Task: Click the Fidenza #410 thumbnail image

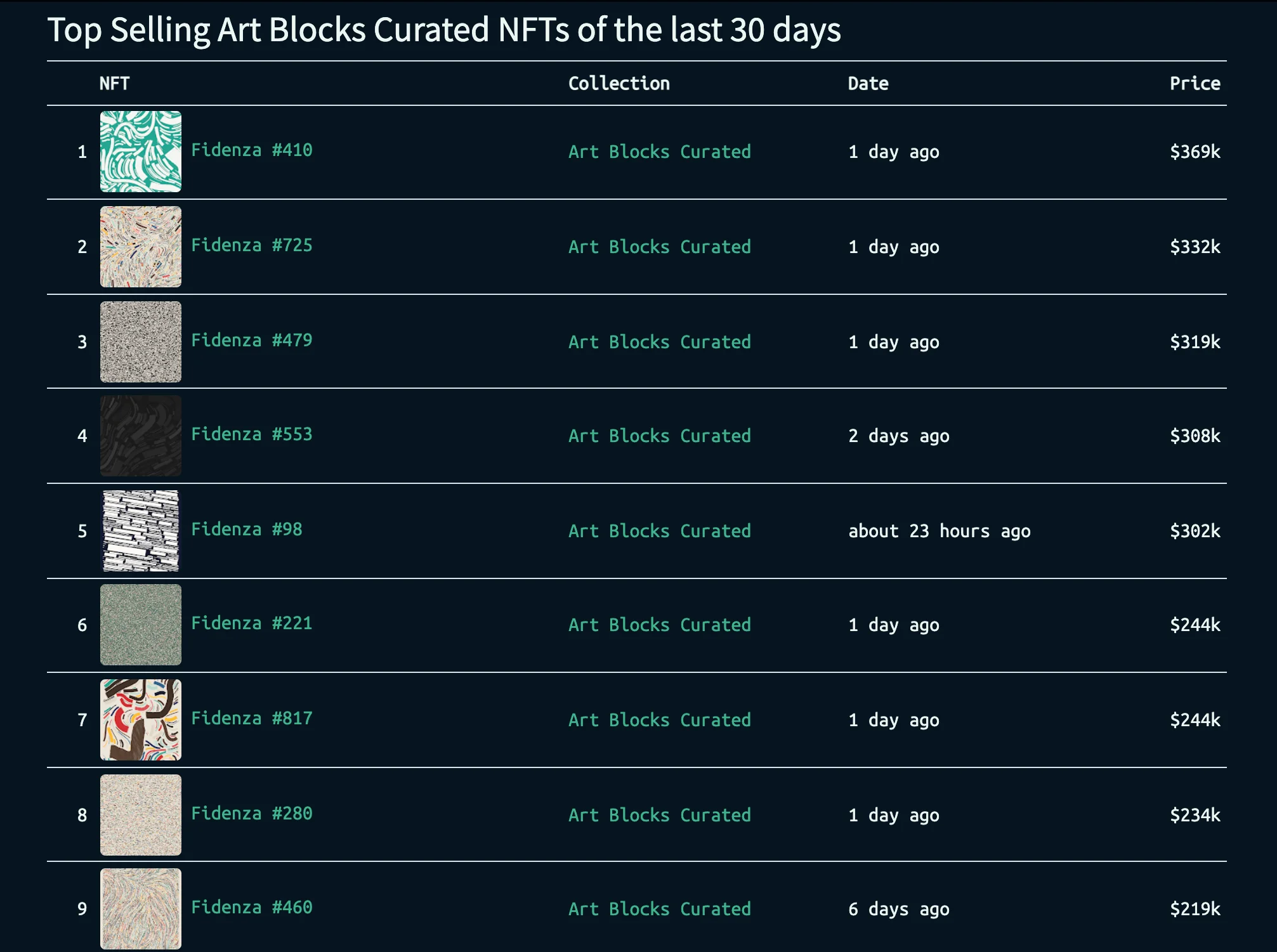Action: pyautogui.click(x=140, y=152)
